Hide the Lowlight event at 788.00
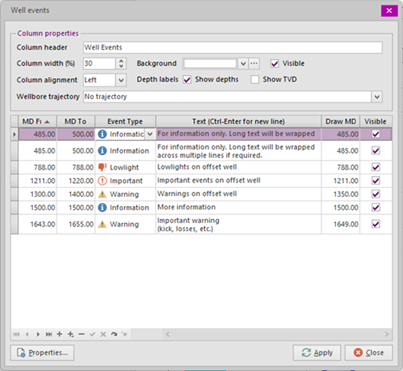 [376, 167]
